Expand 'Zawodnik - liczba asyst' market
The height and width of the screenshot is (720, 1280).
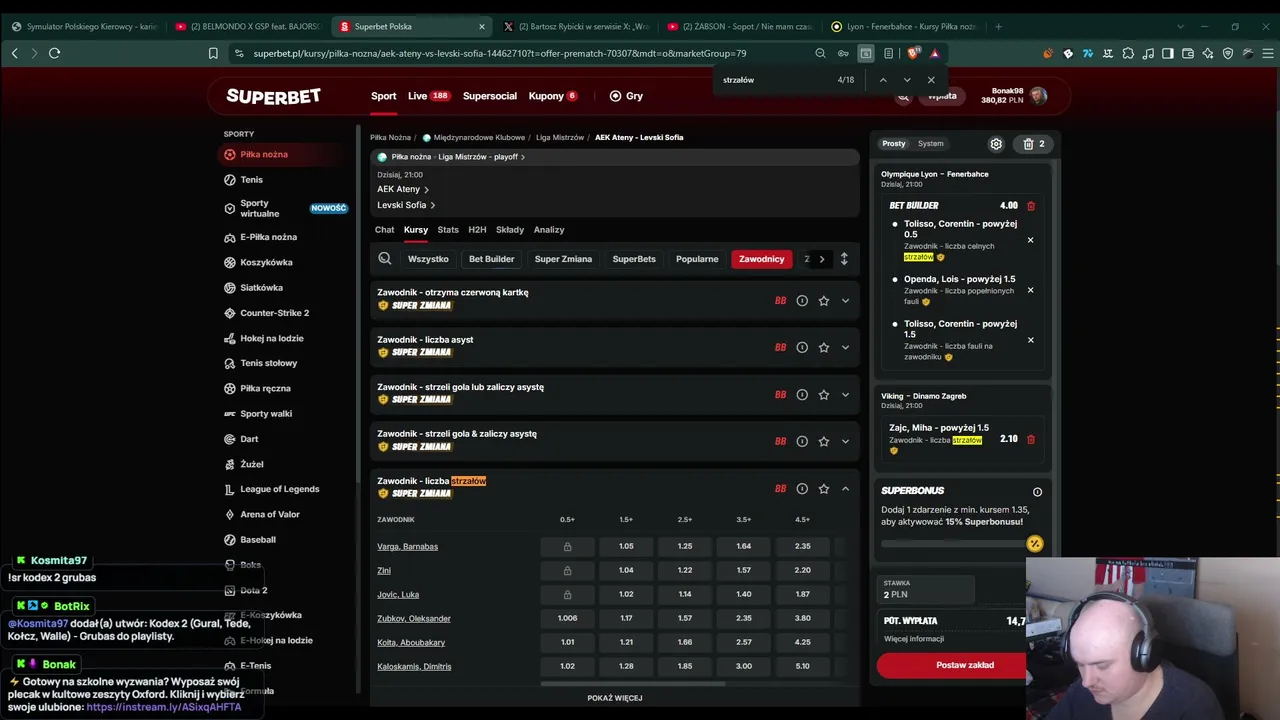pos(845,348)
